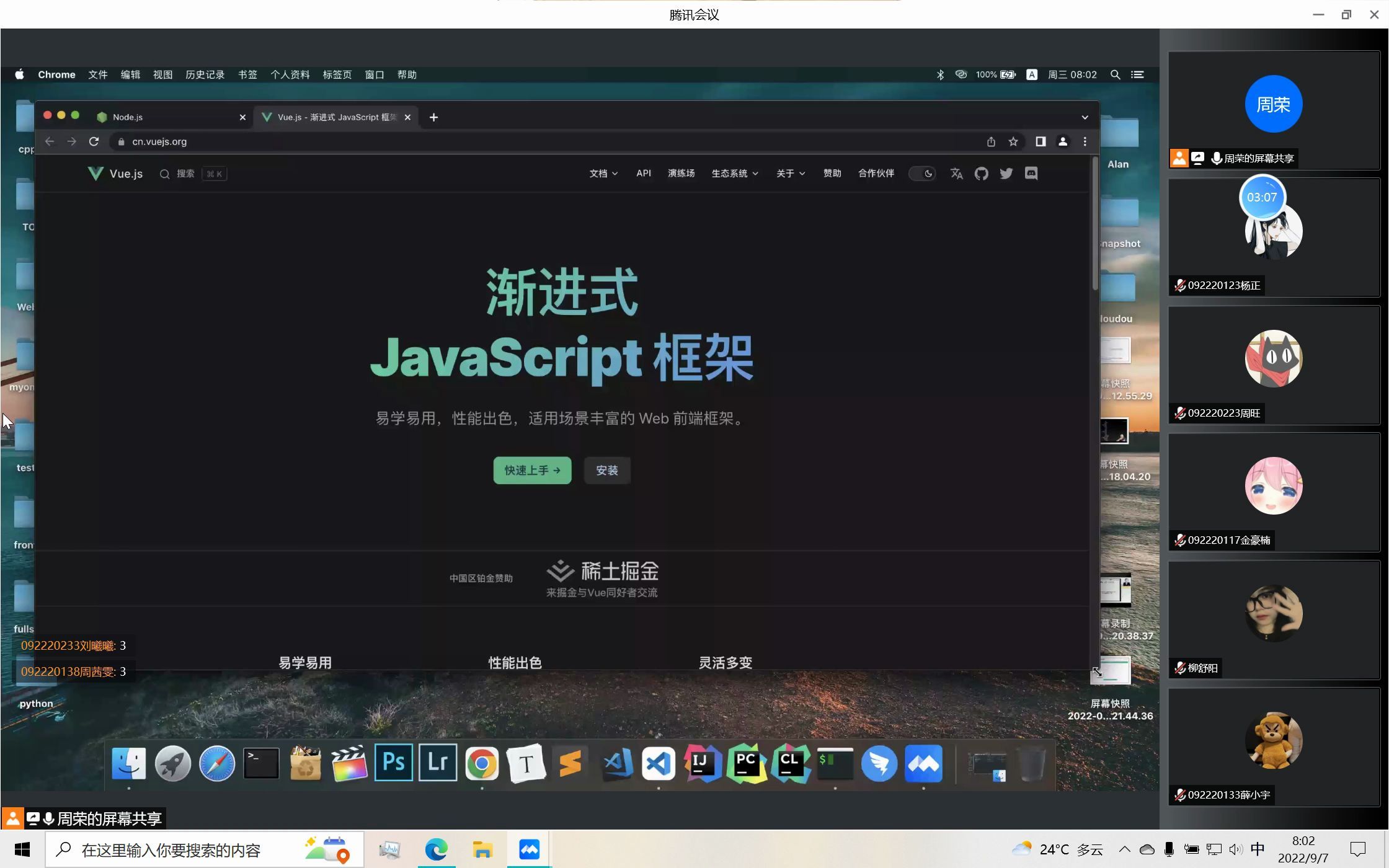Open Typora in the dock
Screen dimensions: 1389x868
526,763
